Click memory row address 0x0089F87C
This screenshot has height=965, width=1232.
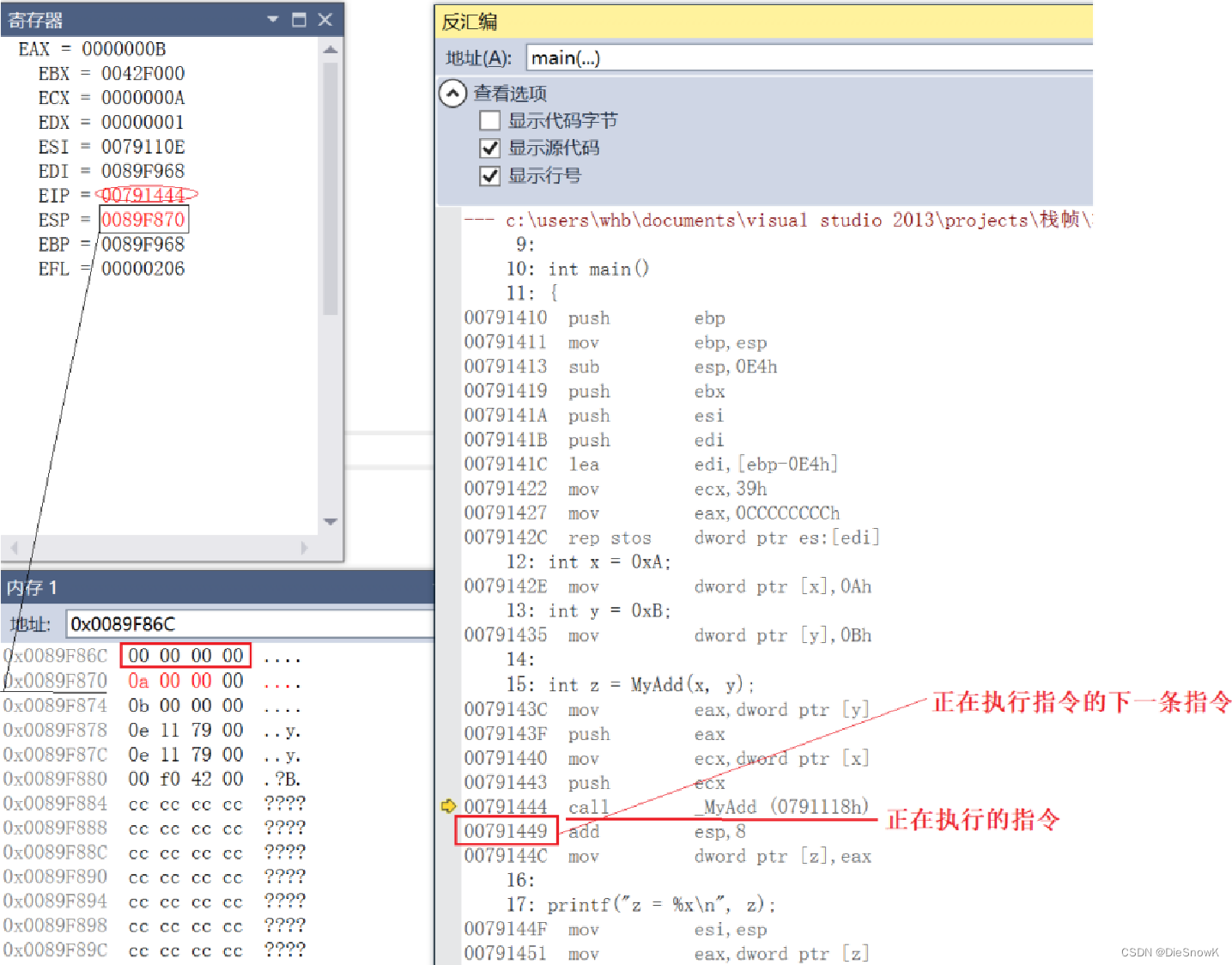56,755
